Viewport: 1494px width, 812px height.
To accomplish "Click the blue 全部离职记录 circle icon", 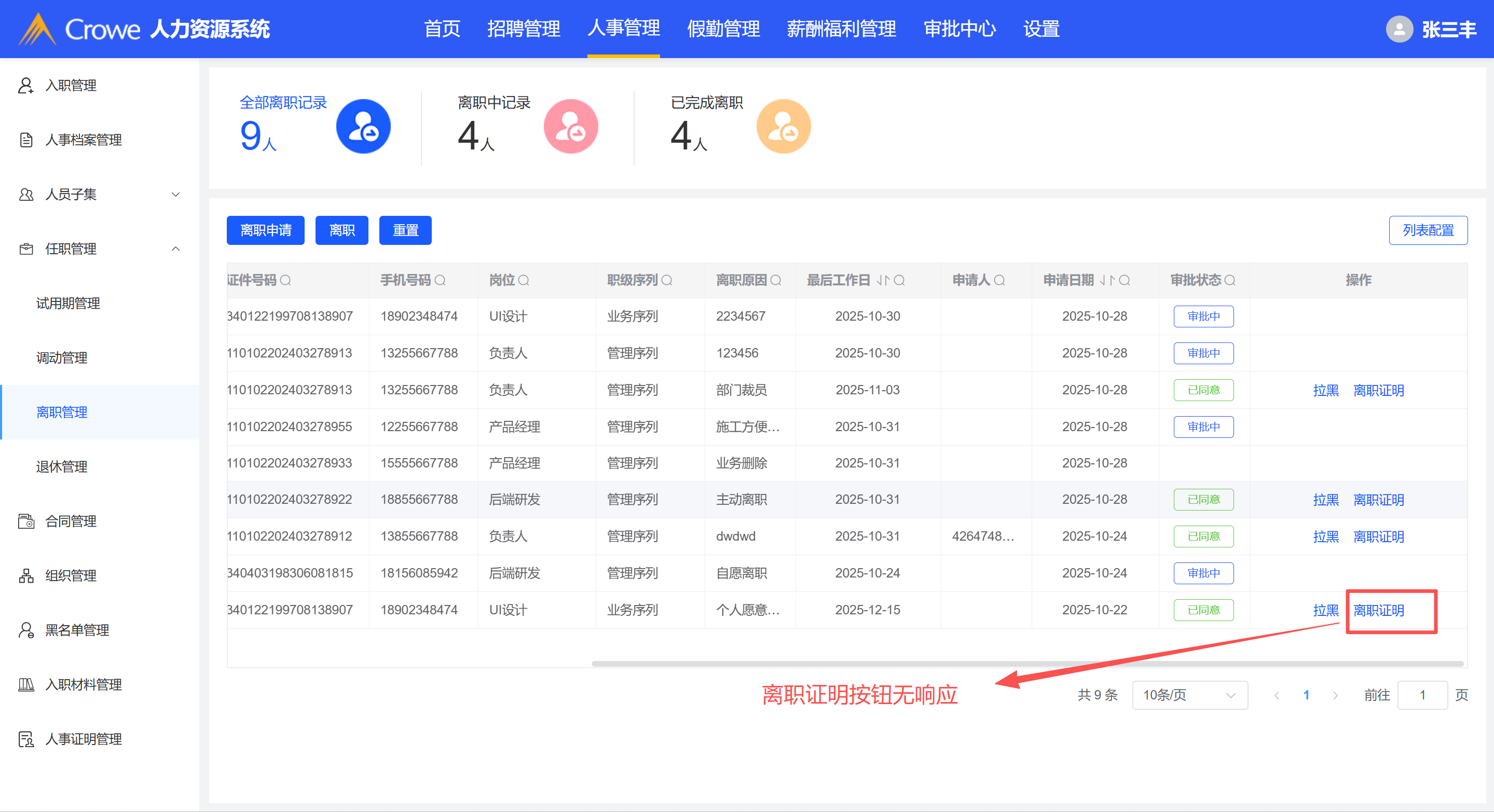I will (363, 127).
